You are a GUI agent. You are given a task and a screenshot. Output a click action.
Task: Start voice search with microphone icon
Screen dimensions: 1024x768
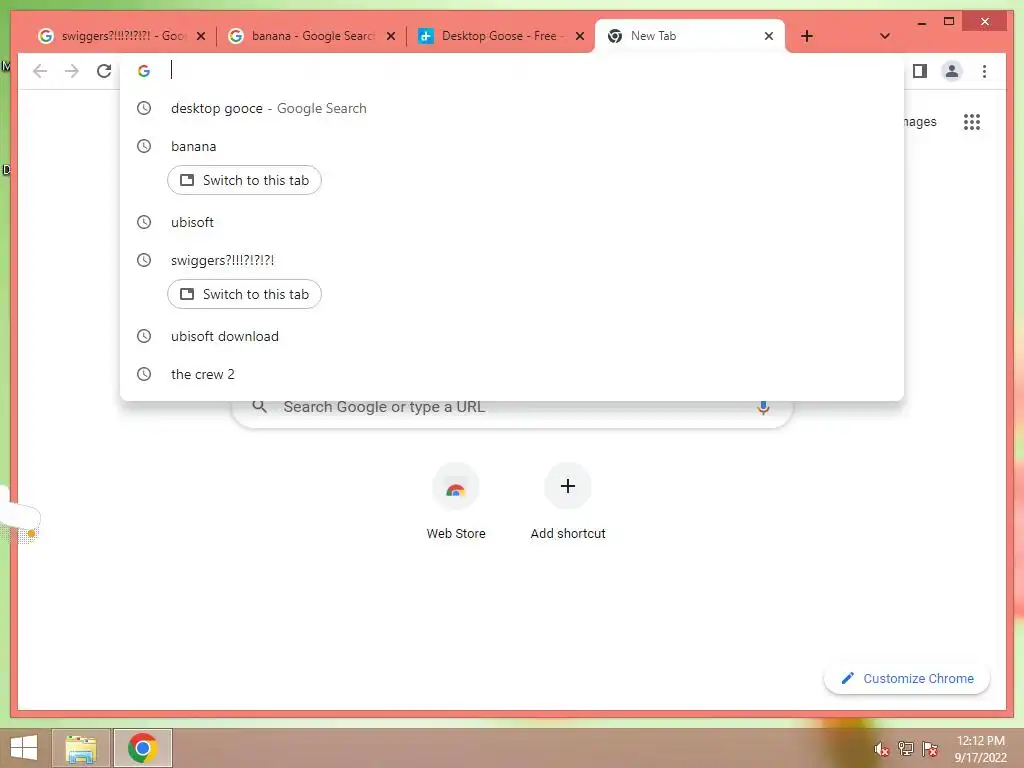[x=763, y=408]
